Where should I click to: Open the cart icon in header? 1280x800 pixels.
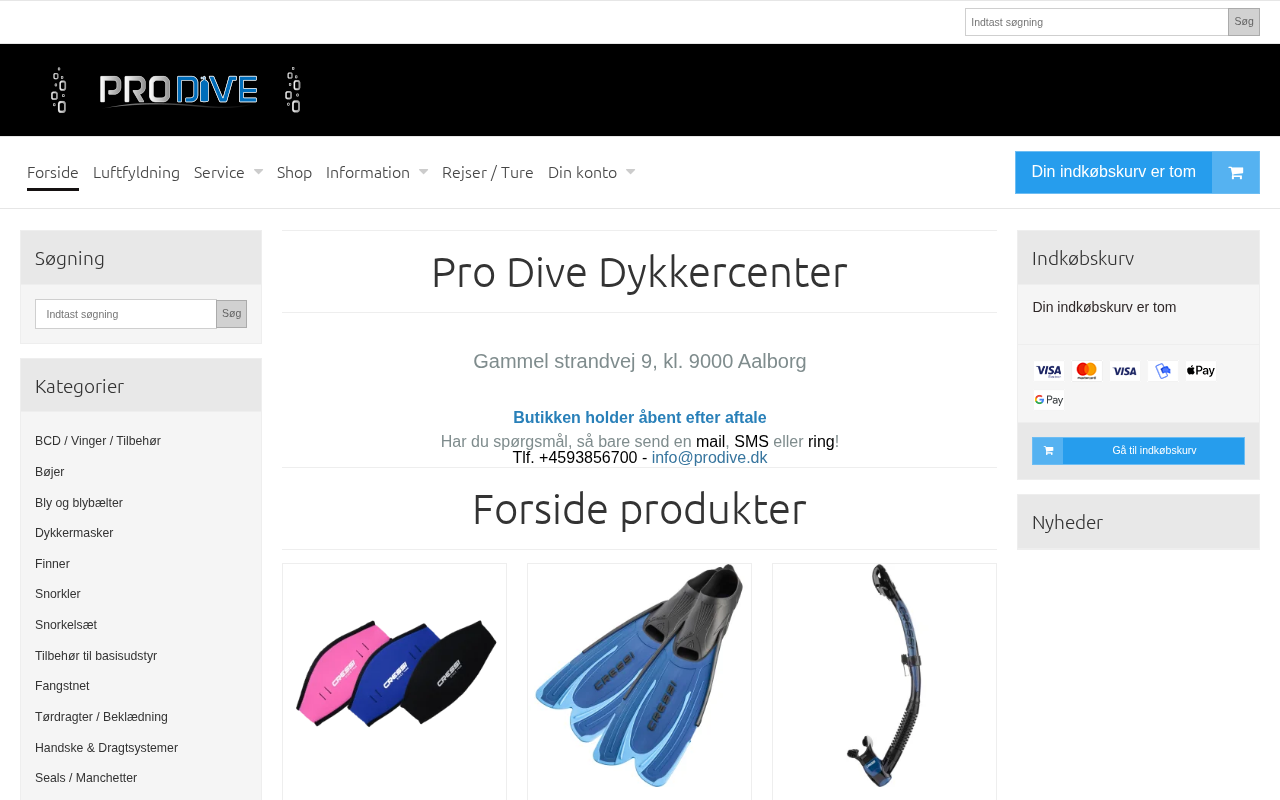[x=1235, y=172]
